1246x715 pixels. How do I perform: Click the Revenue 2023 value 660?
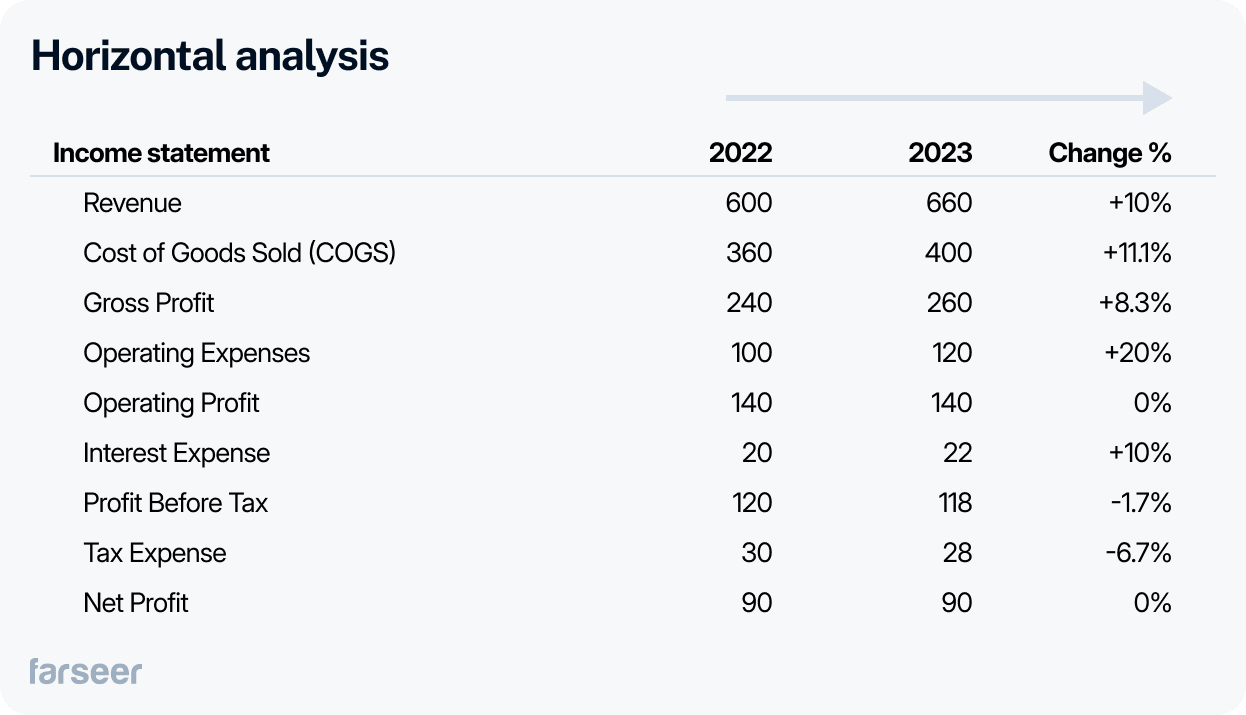pyautogui.click(x=948, y=203)
